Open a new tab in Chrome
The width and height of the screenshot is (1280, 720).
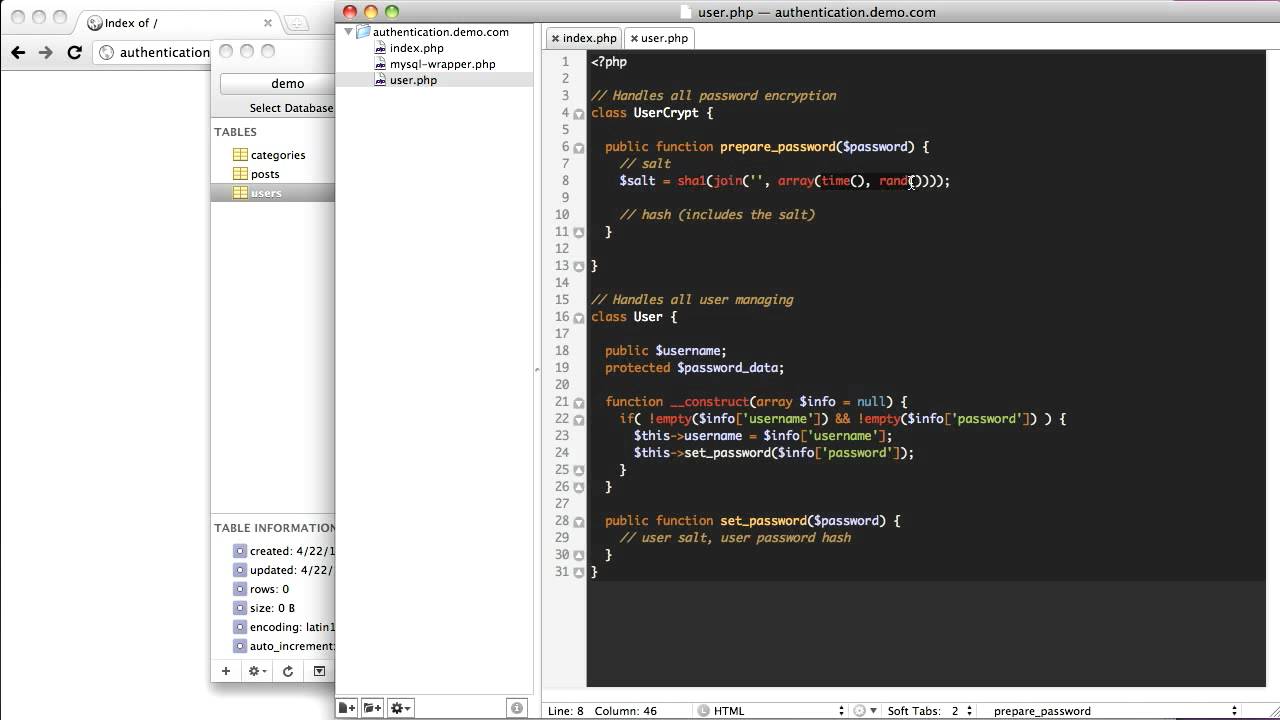297,23
